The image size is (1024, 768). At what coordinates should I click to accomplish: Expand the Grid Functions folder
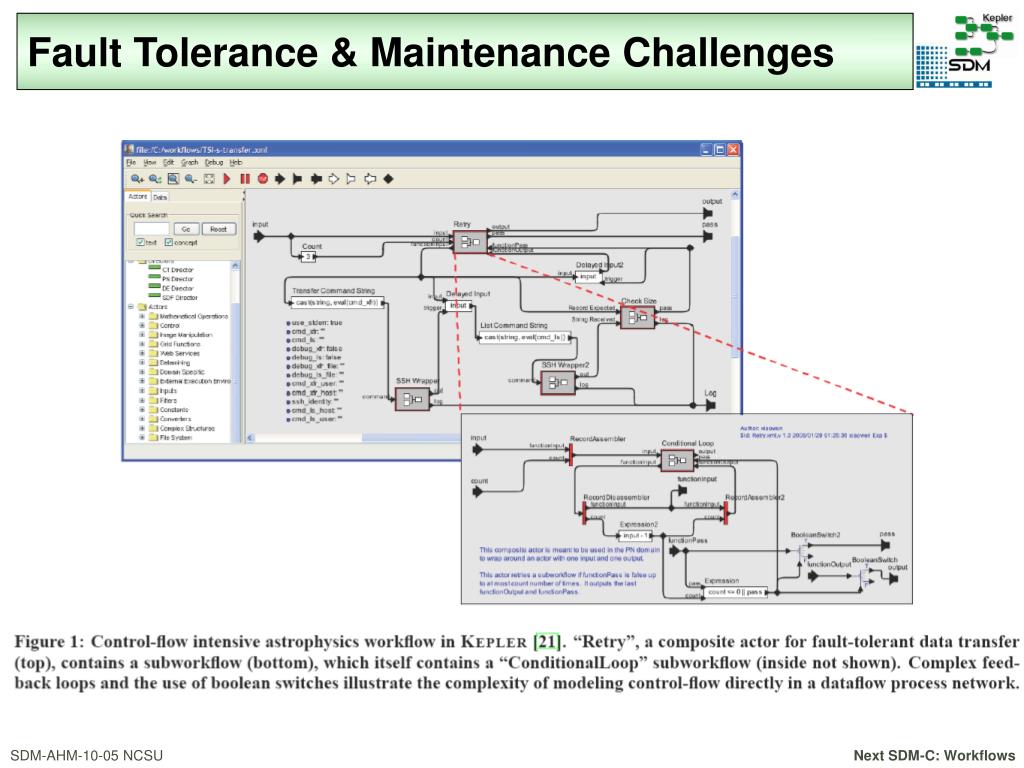pyautogui.click(x=142, y=344)
